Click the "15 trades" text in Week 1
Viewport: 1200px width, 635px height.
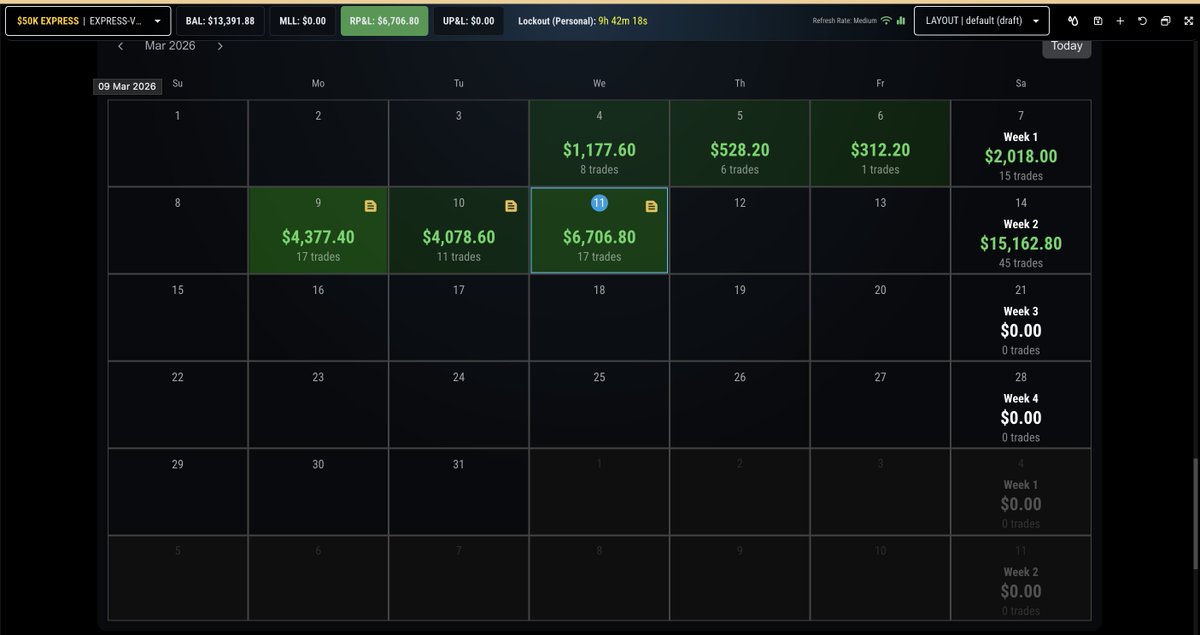coord(1021,176)
